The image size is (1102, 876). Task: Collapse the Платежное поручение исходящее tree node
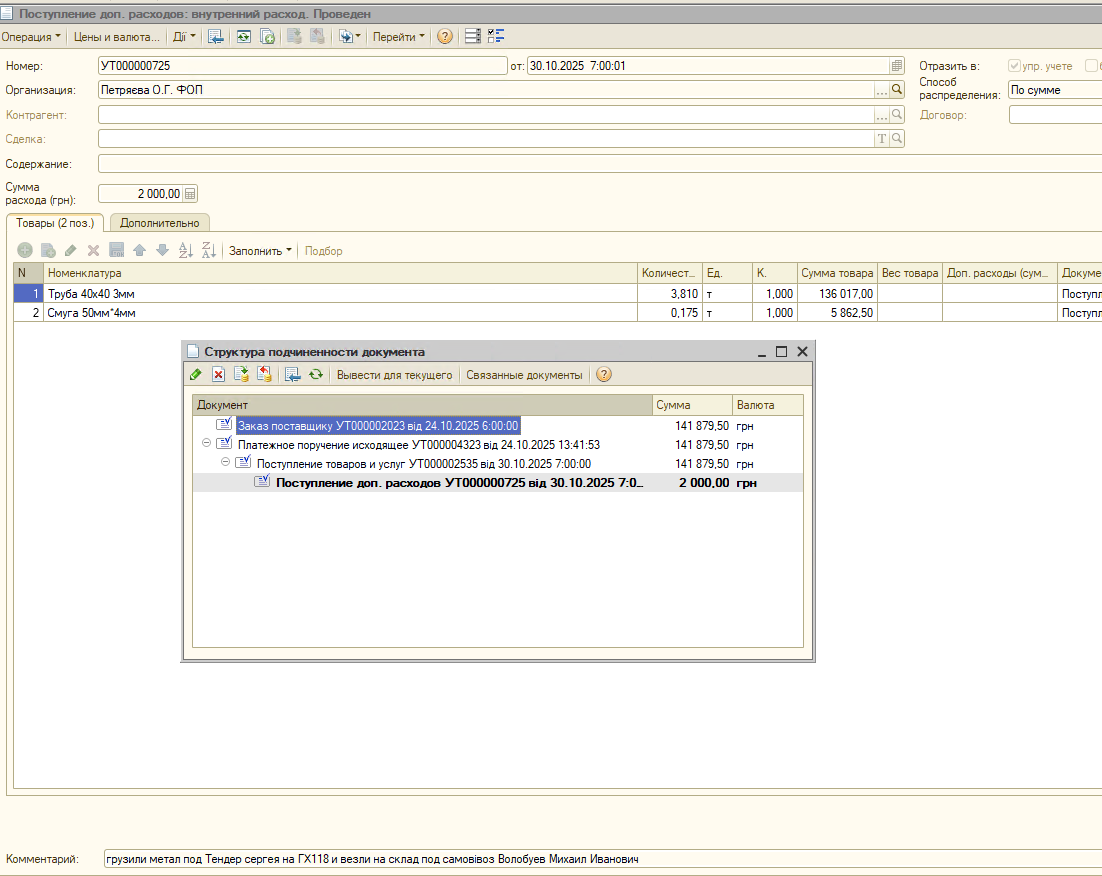206,443
